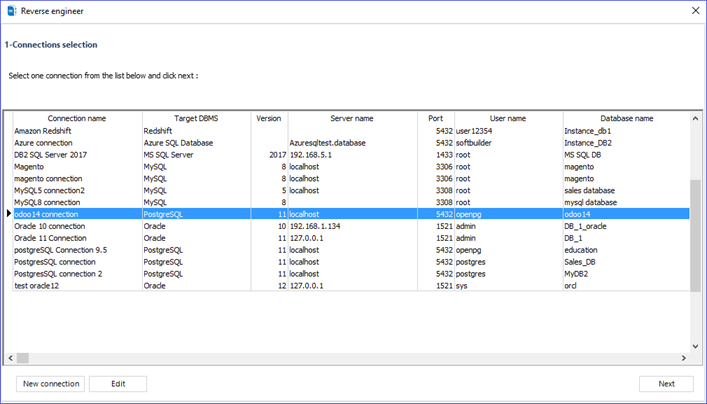
Task: Click the Database name column header
Action: pos(626,119)
